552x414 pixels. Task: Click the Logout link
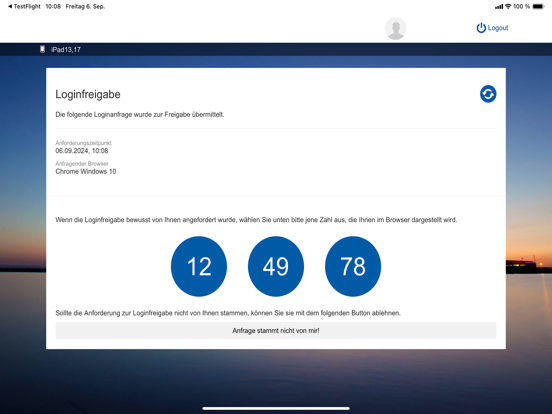[492, 28]
